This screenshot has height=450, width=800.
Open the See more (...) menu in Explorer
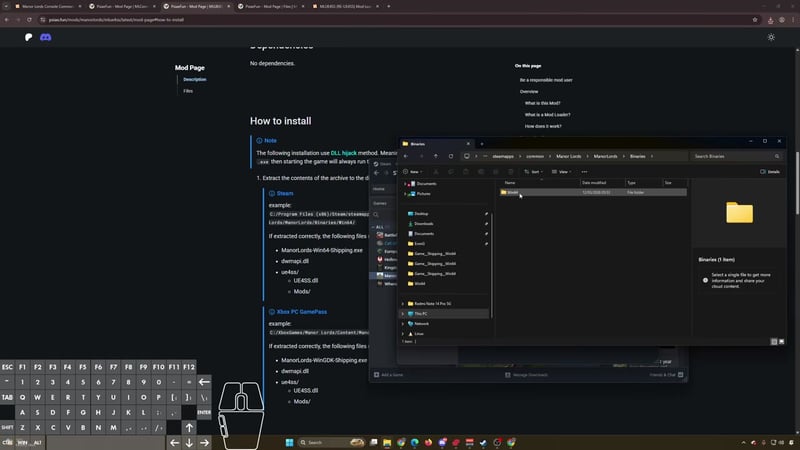click(584, 172)
